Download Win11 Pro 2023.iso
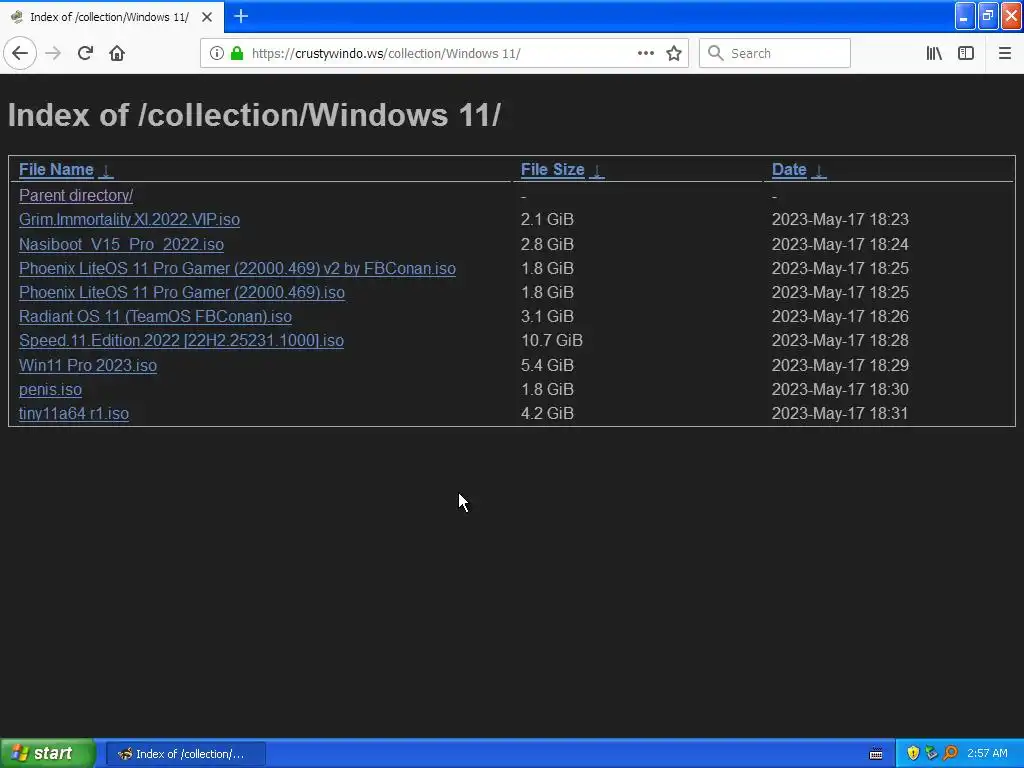The width and height of the screenshot is (1024, 768). 88,365
